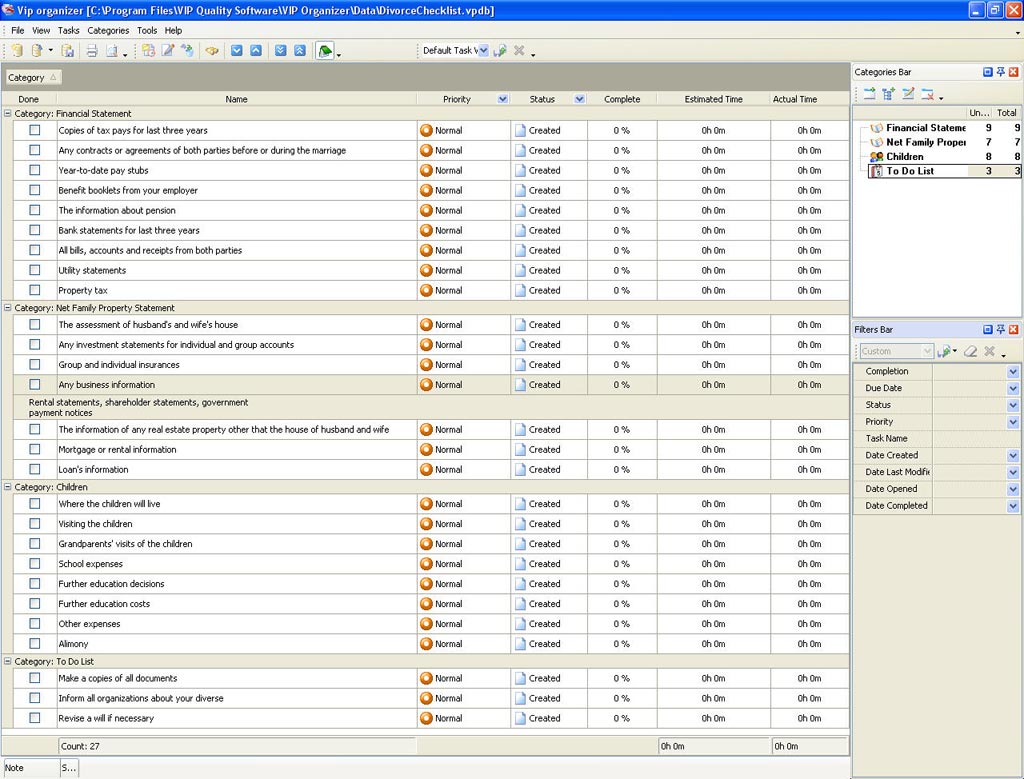Expand the Due Date filter dropdown
The image size is (1024, 779).
1013,388
